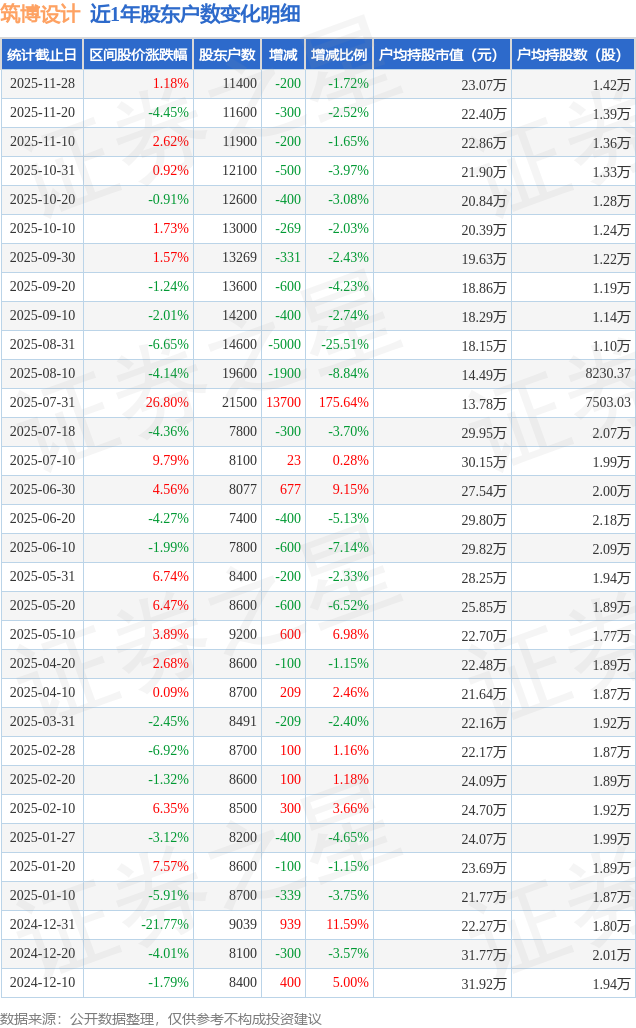Select the 2025-11-28 date cell
The width and height of the screenshot is (636, 1028).
pos(42,84)
